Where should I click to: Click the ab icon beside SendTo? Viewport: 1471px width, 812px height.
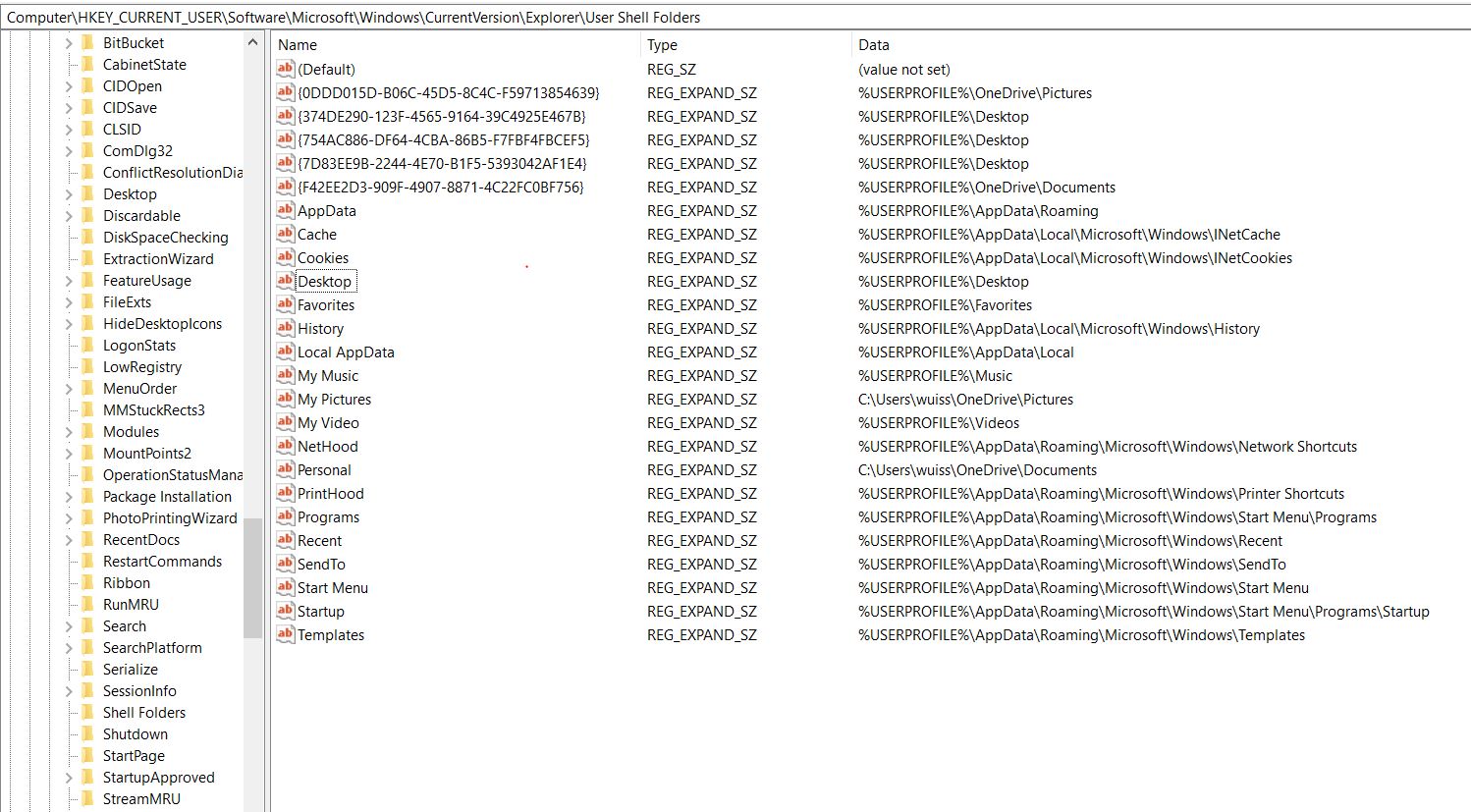[285, 564]
